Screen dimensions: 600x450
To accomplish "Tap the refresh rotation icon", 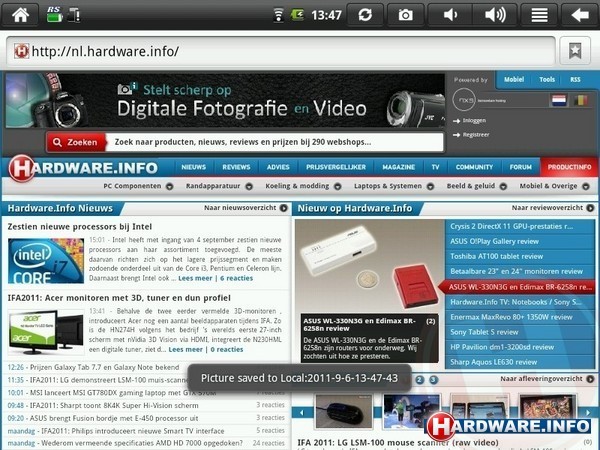I will 365,15.
